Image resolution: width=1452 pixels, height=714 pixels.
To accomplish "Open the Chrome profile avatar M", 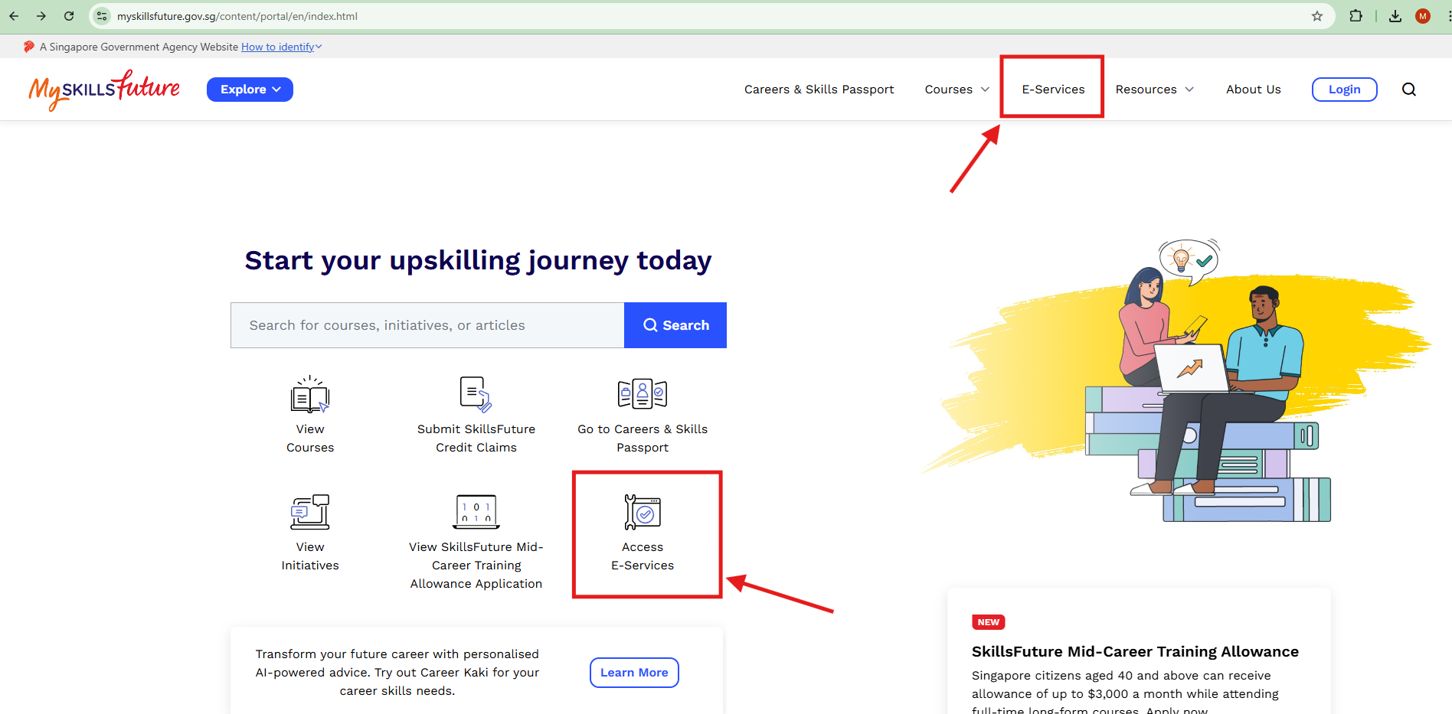I will pos(1423,16).
